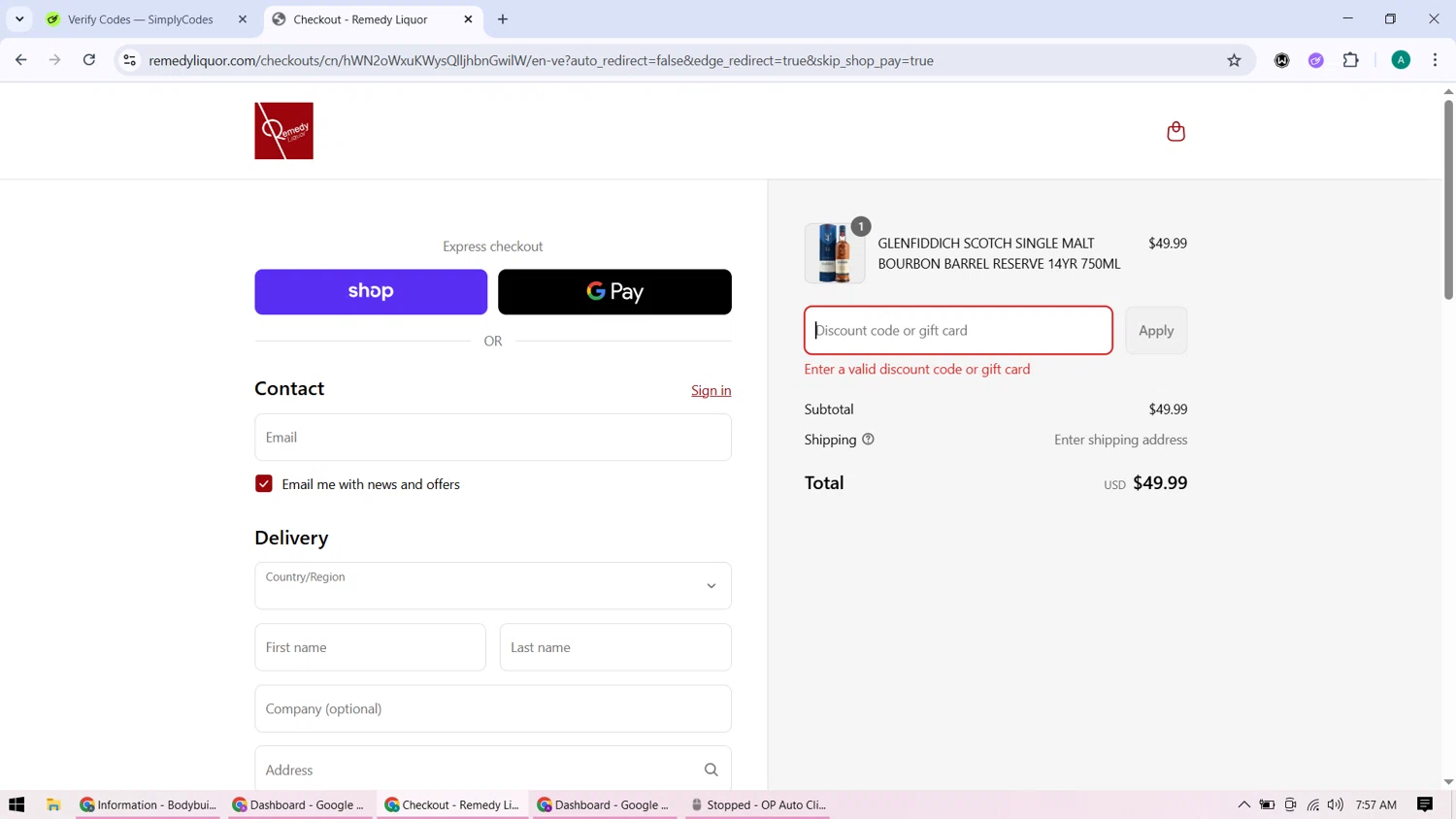Switch to Information Bodybuilding taskbar window
This screenshot has width=1456, height=819.
pyautogui.click(x=149, y=804)
